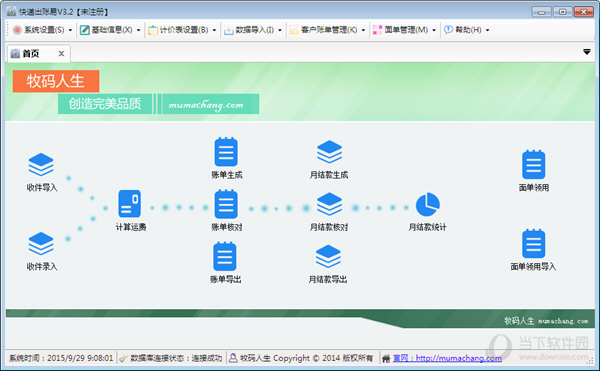Expand the 客户账单管理(K) dropdown arrow
600x371 pixels.
click(x=364, y=30)
